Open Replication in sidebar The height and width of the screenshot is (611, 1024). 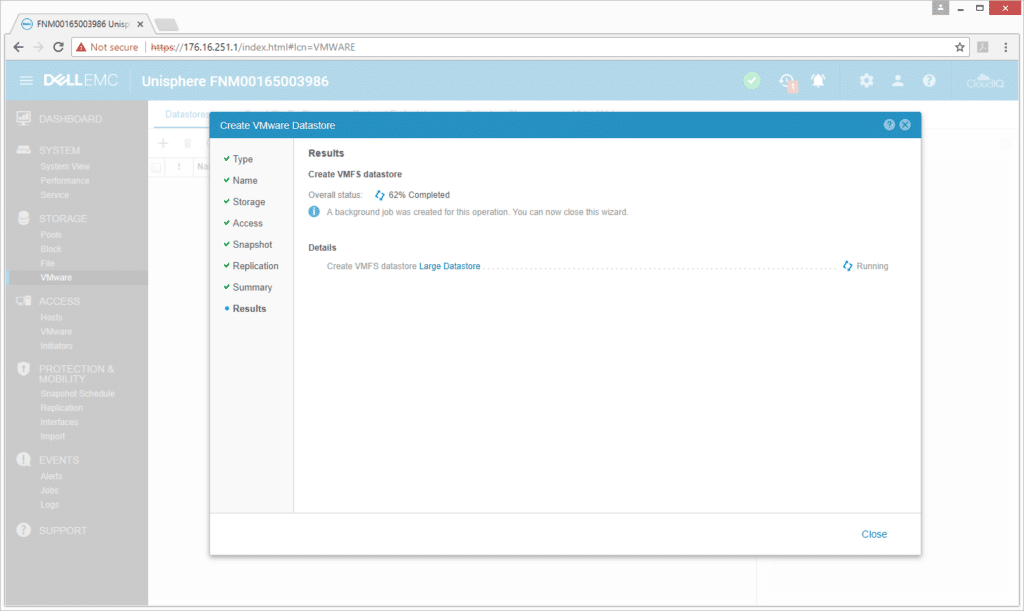coord(61,409)
